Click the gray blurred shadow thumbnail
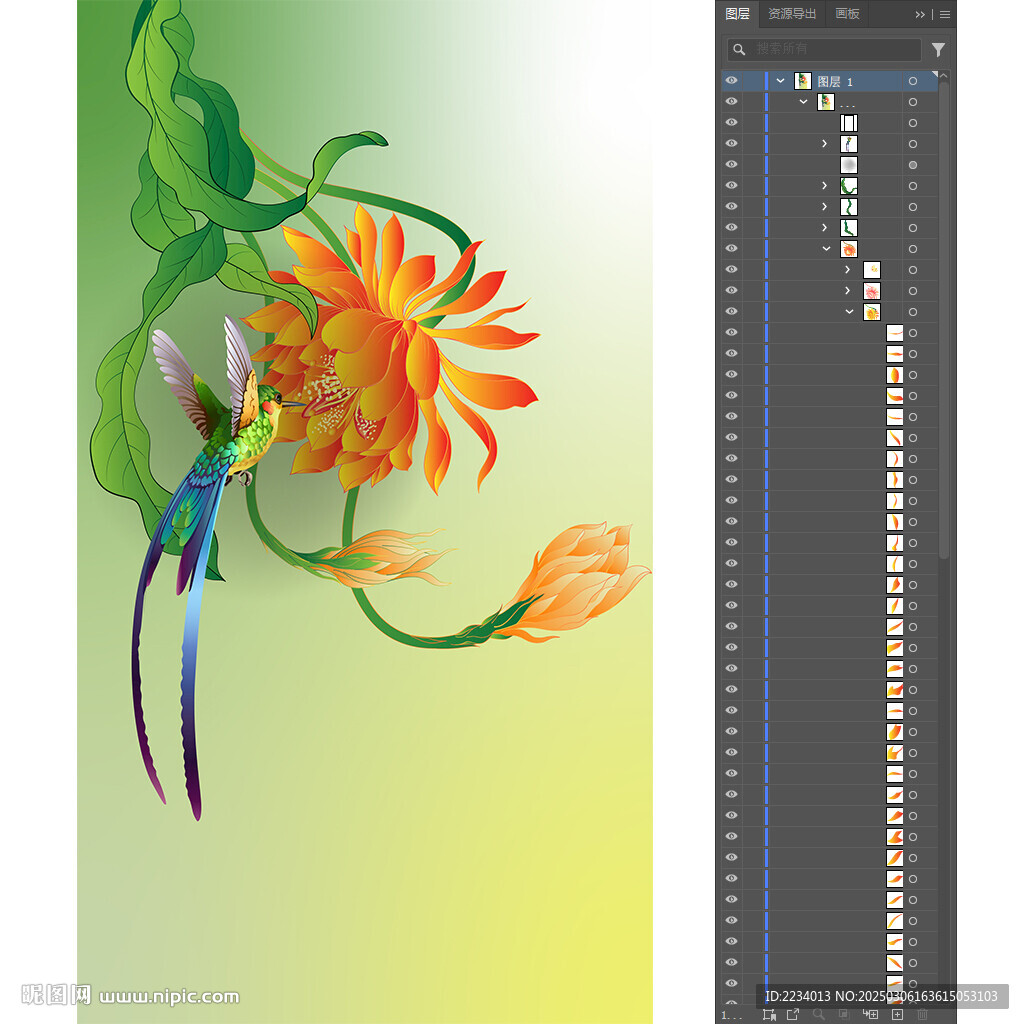1024x1024 pixels. tap(849, 165)
